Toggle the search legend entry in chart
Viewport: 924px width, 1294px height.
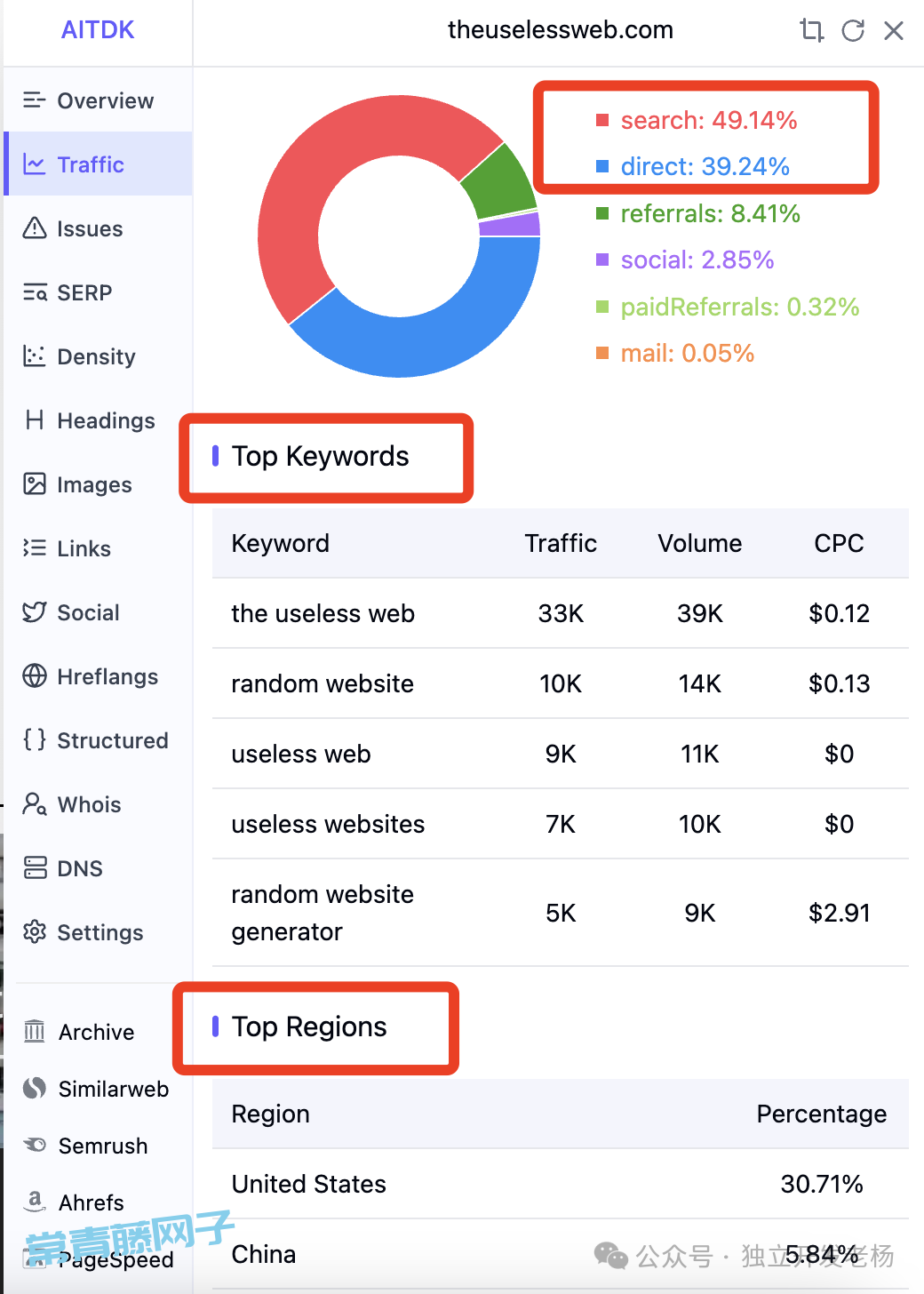click(x=697, y=120)
